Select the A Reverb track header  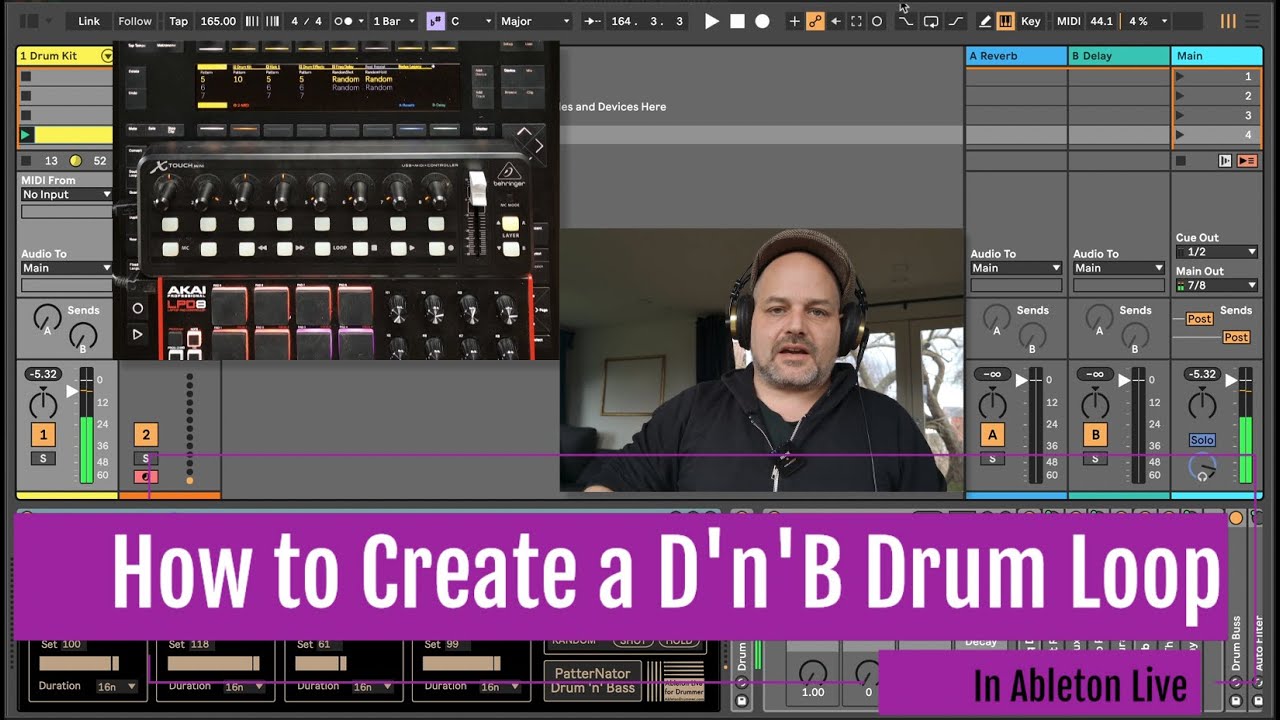point(1016,56)
